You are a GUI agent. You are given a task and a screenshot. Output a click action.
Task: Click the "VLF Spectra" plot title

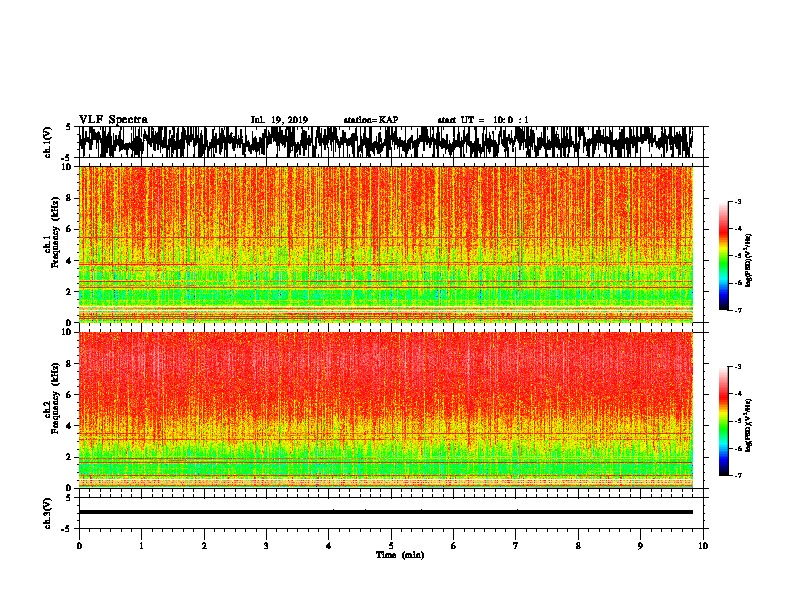[113, 120]
